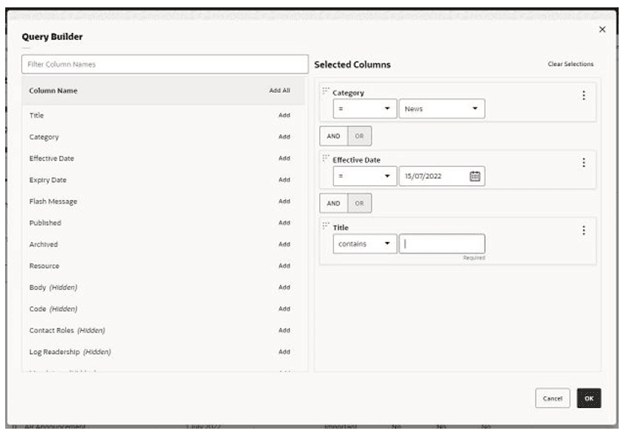This screenshot has width=629, height=436.
Task: Open the Category filter's three-dot options menu
Action: [584, 95]
